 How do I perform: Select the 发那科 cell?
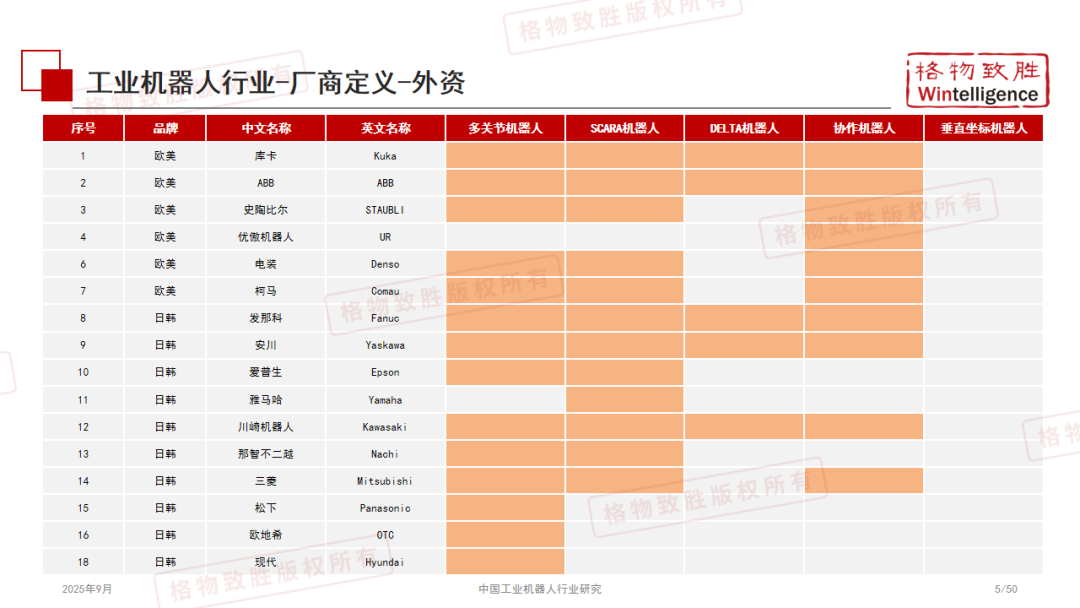266,318
